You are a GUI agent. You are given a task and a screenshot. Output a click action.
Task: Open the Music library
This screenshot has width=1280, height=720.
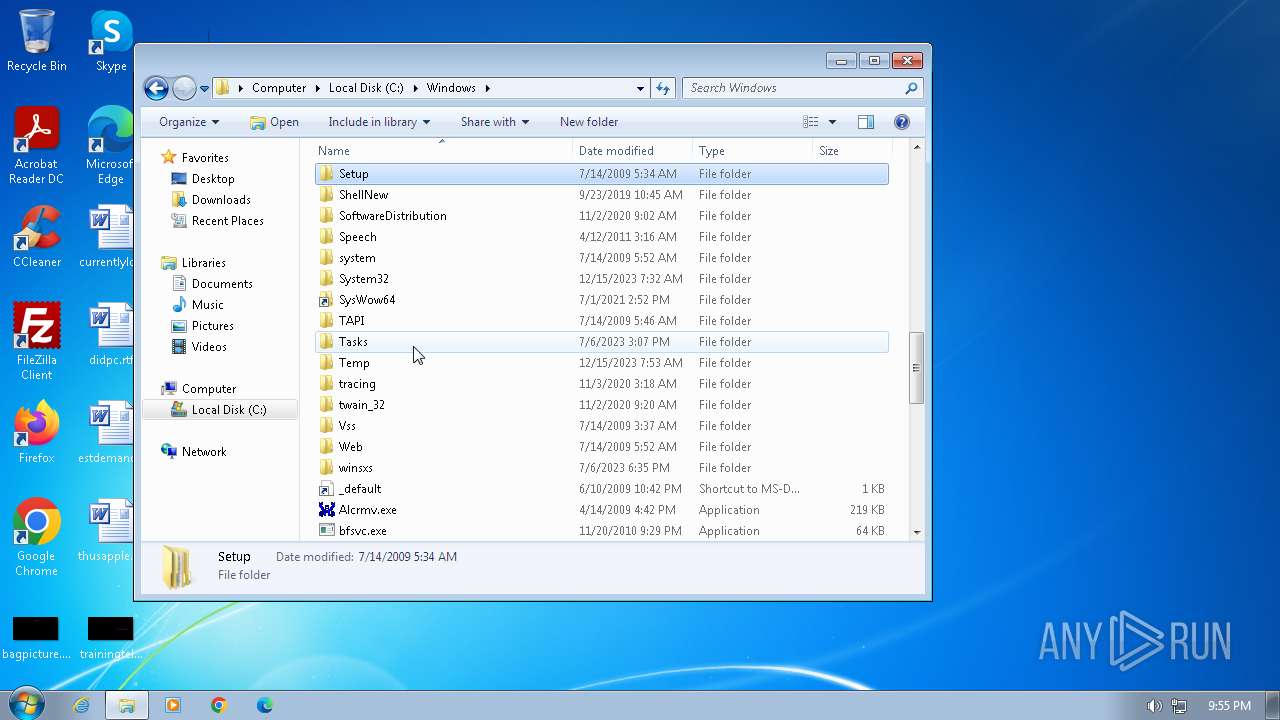(208, 305)
